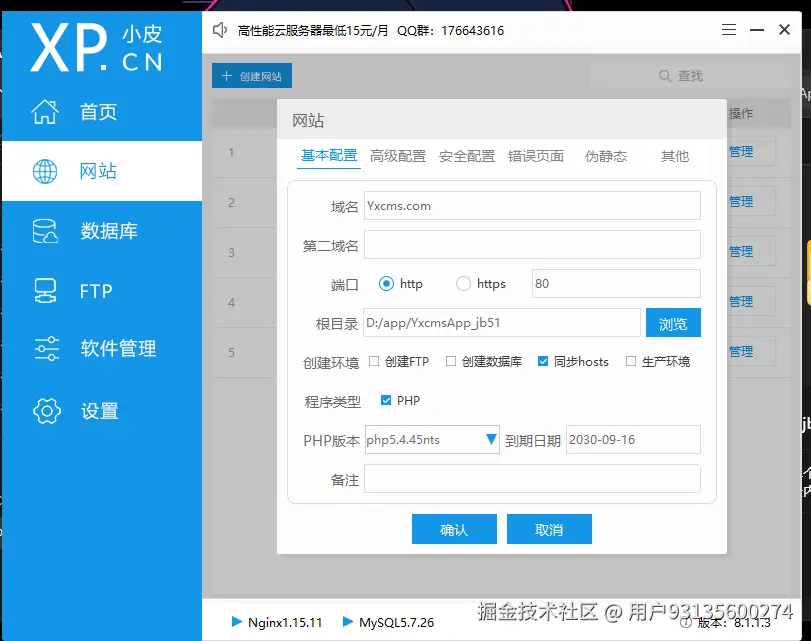The height and width of the screenshot is (641, 811).
Task: Click the XP.CN logo
Action: [96, 47]
